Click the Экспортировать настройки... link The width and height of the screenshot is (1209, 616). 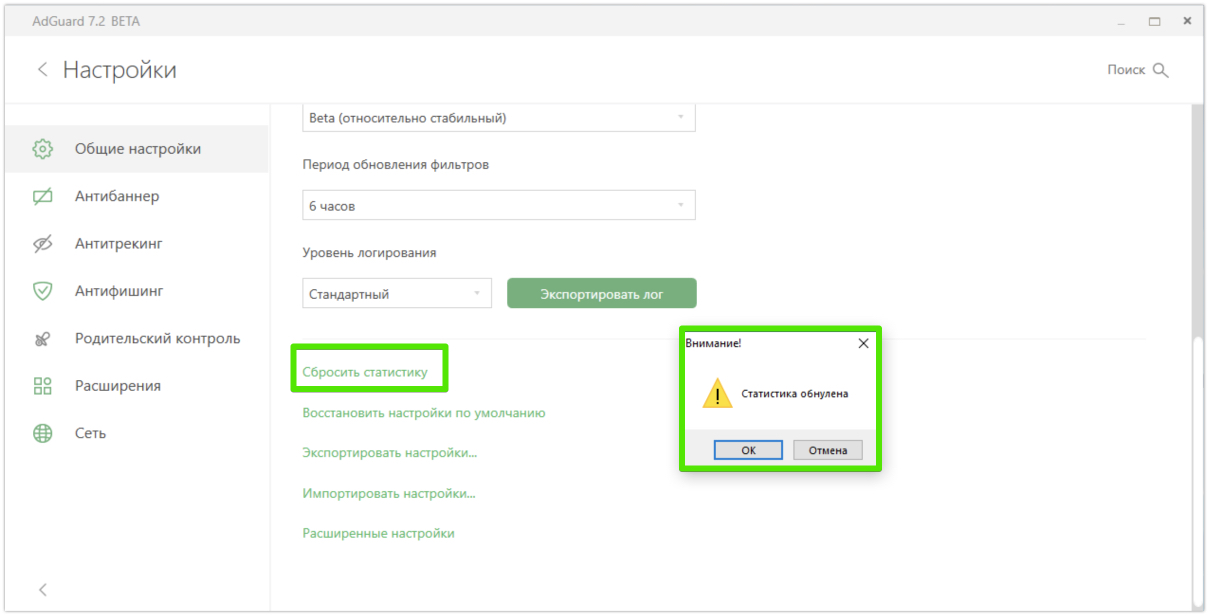click(x=390, y=453)
